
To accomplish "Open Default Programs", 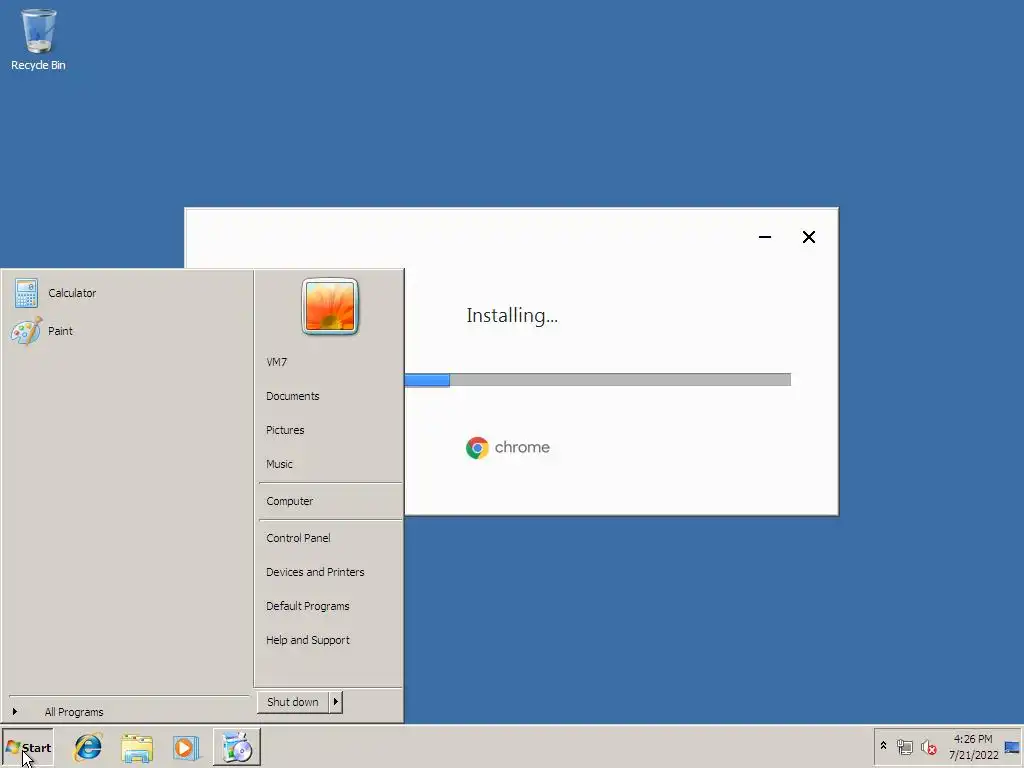I will pos(330,606).
